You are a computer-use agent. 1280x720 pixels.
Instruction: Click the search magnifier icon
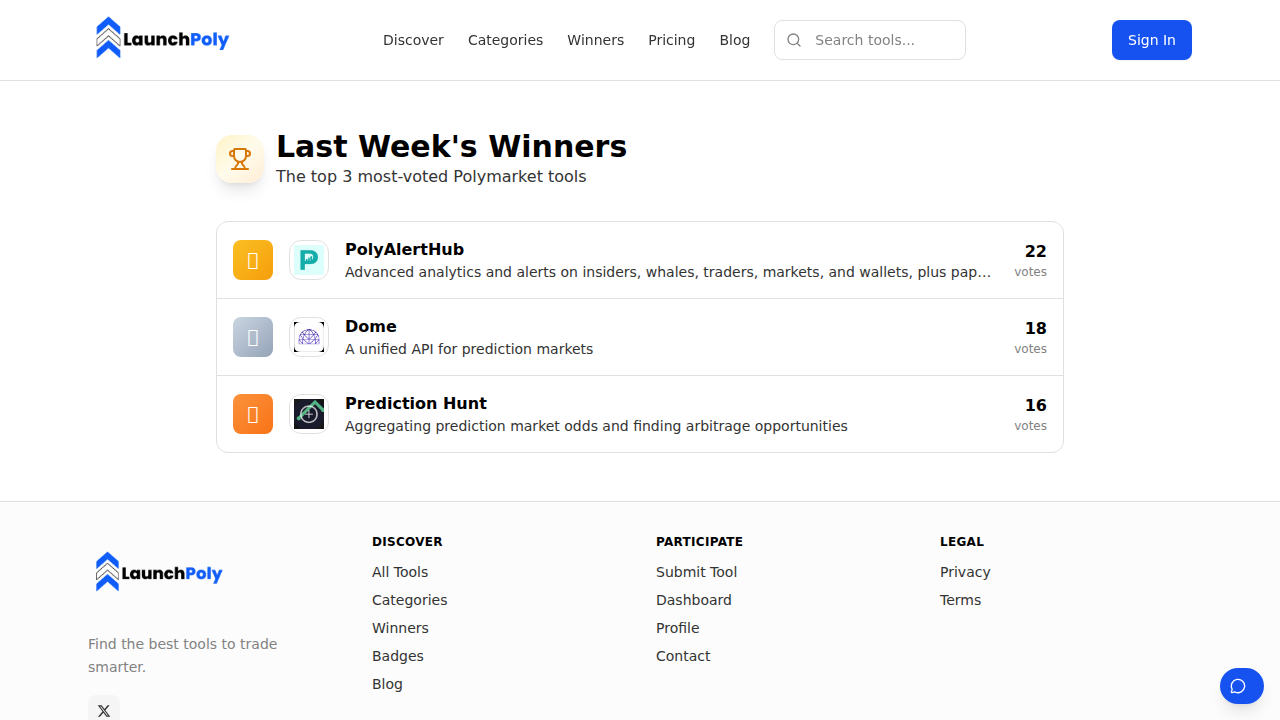pos(794,40)
